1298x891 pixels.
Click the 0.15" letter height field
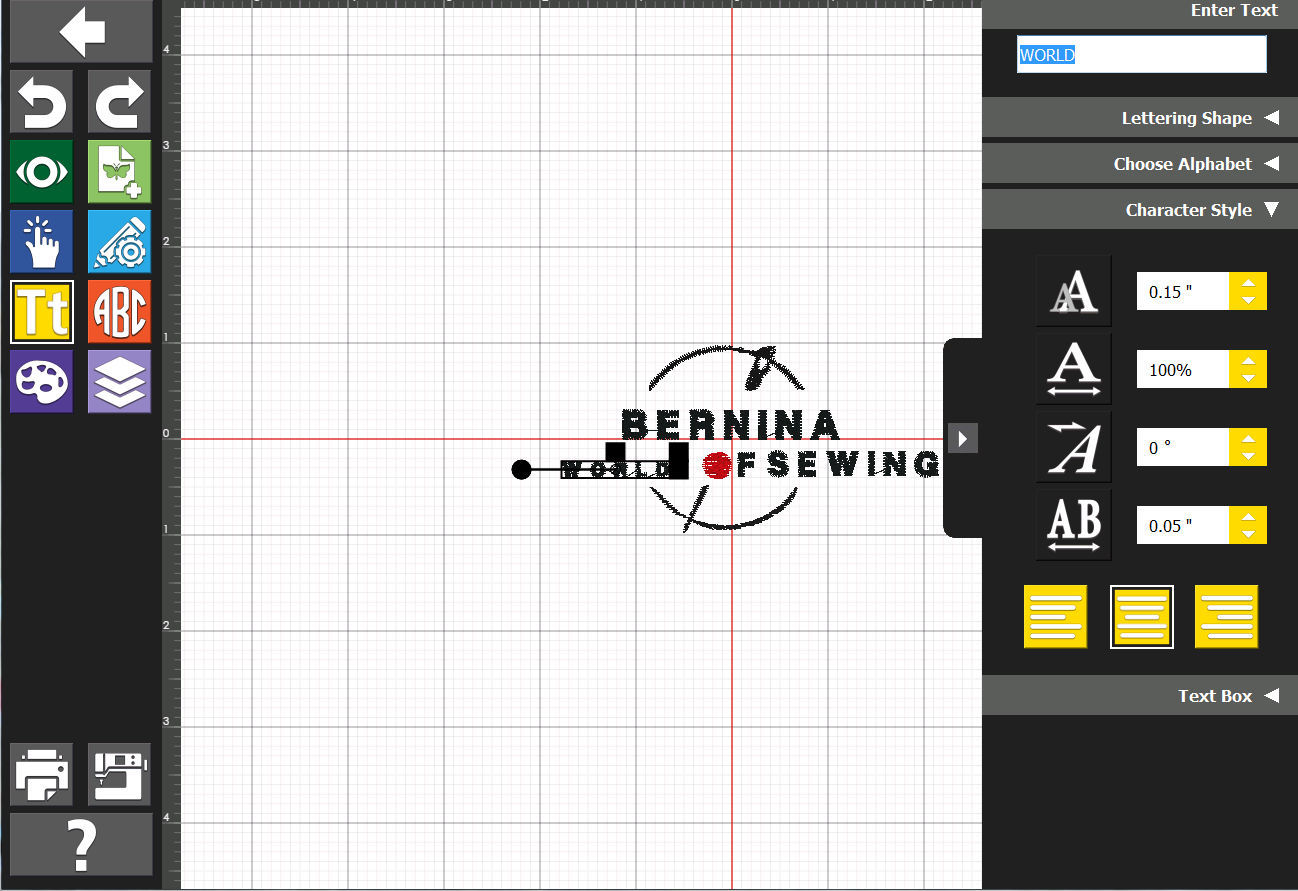tap(1183, 292)
